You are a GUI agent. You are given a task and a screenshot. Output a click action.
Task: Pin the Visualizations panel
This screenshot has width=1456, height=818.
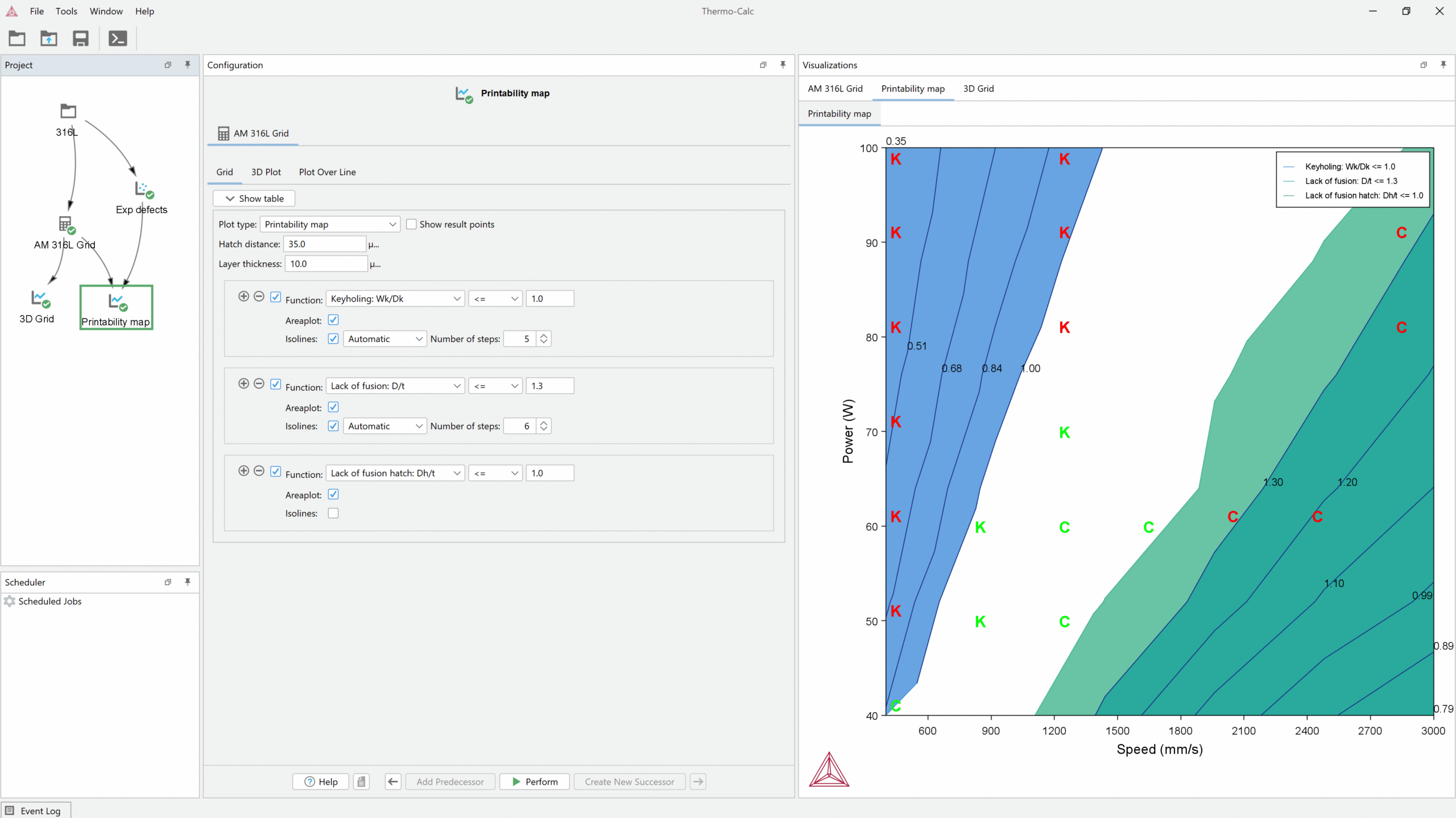point(1443,65)
